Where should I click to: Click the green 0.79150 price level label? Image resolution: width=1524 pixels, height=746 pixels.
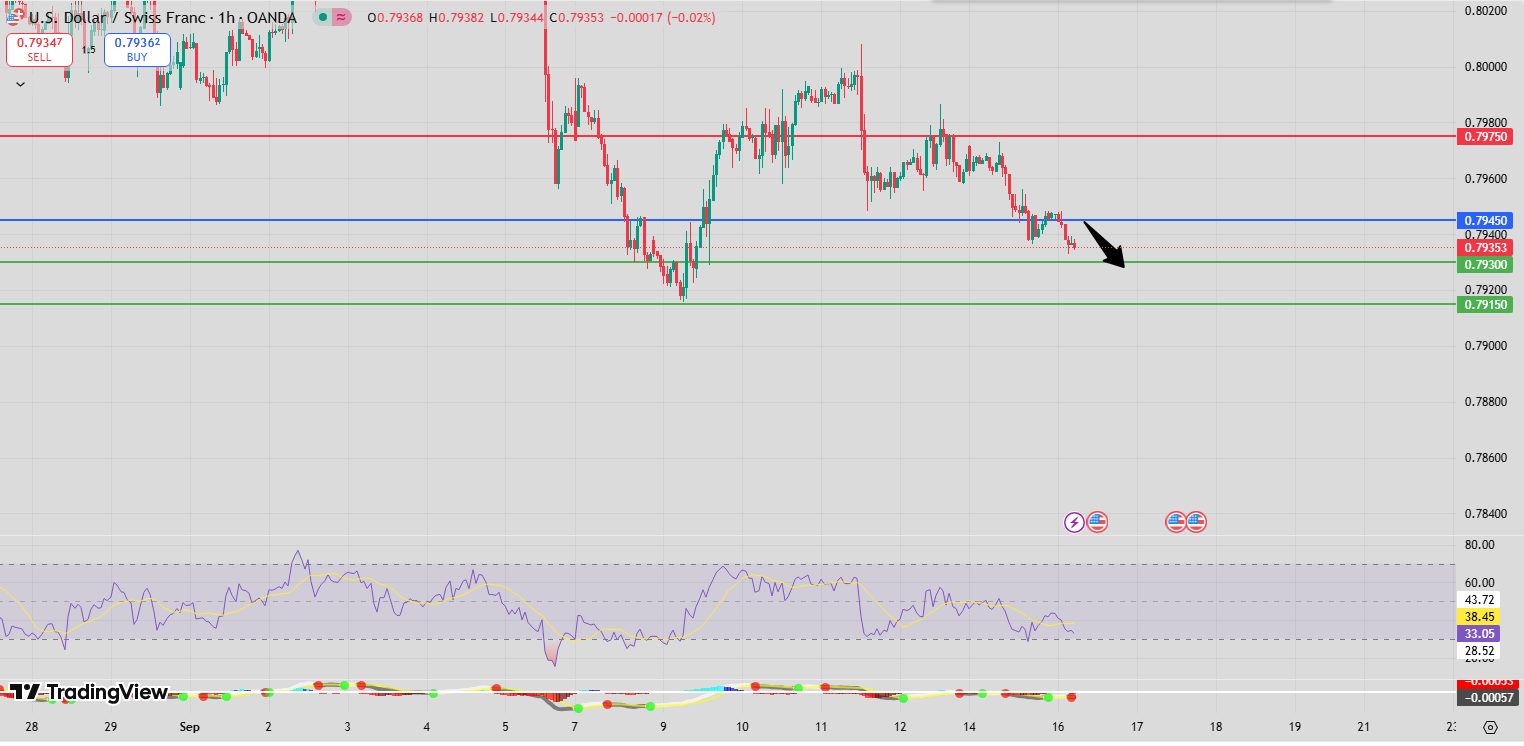point(1486,304)
